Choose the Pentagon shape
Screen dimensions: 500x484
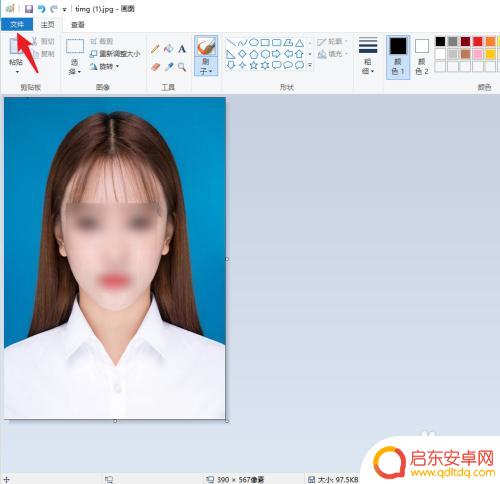254,54
